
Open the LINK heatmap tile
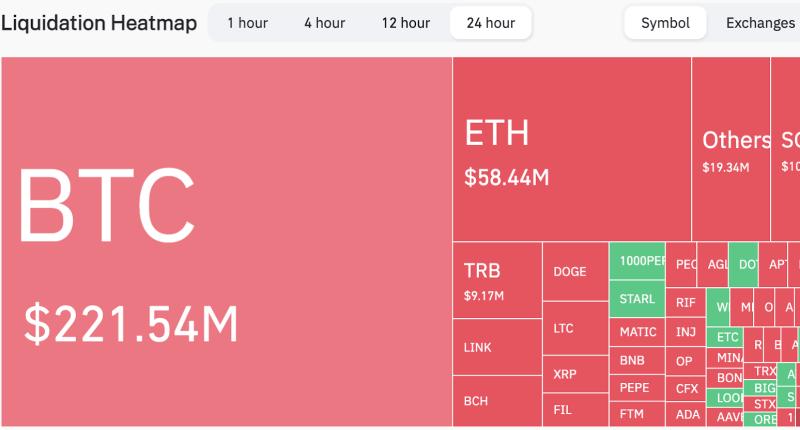click(x=497, y=347)
